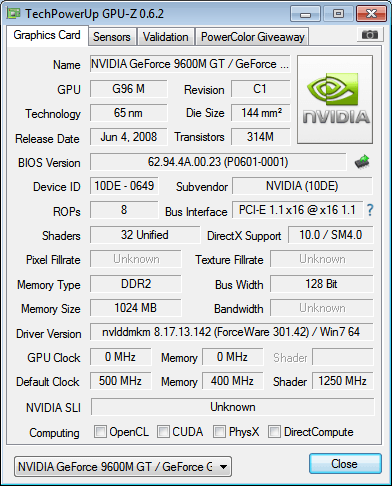Screen dimensions: 392x486
Task: Click the 'BIOS Version' label
Action: pos(49,163)
